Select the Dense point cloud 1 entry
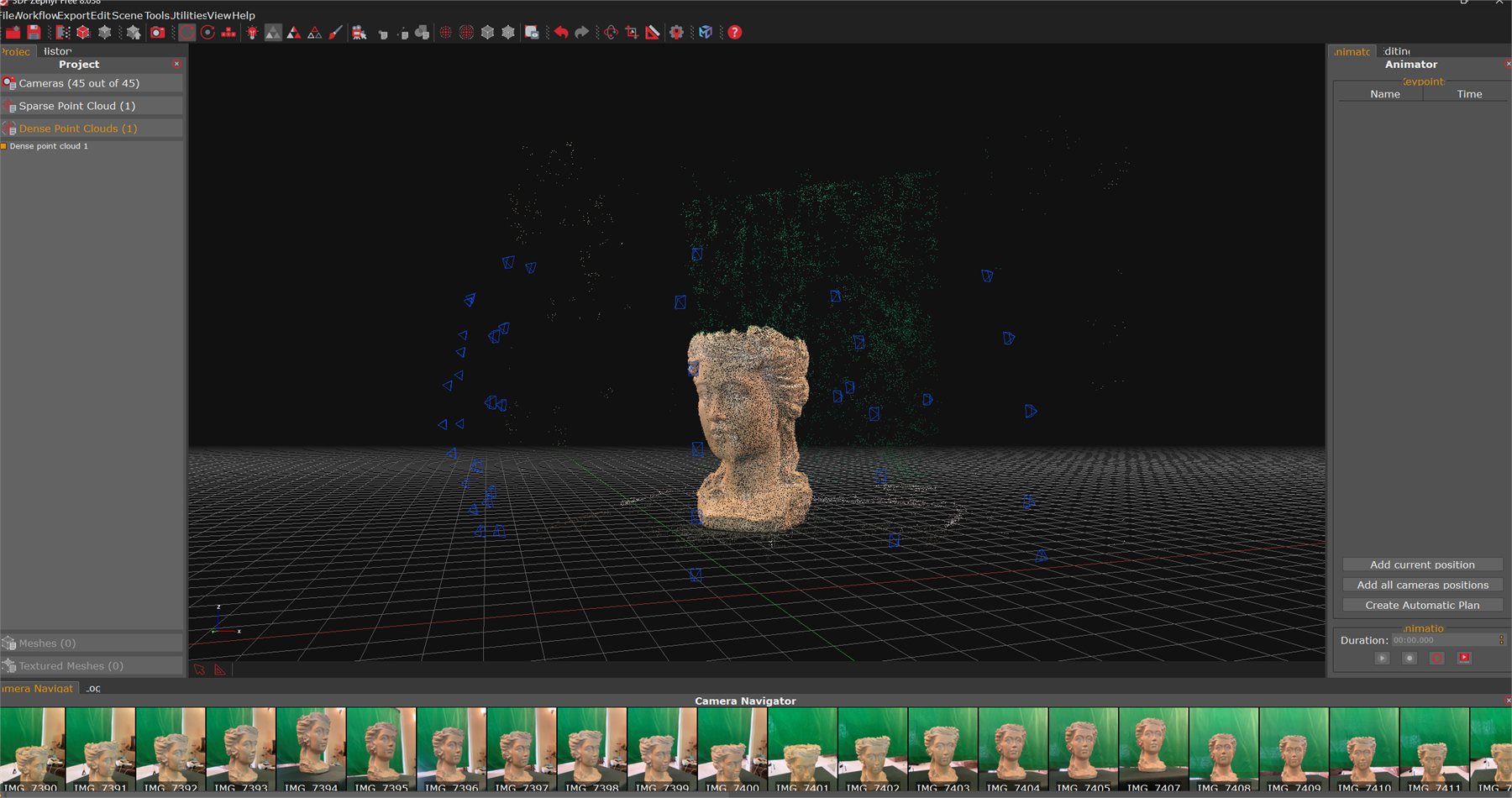The height and width of the screenshot is (798, 1512). 49,146
